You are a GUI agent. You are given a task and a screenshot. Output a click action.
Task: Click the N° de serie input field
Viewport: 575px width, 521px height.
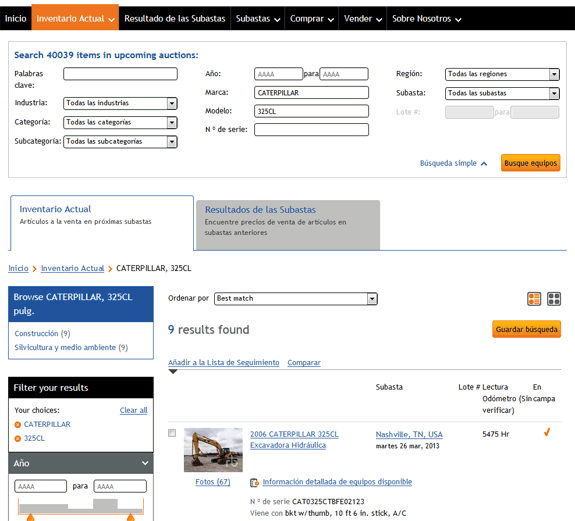[x=311, y=129]
